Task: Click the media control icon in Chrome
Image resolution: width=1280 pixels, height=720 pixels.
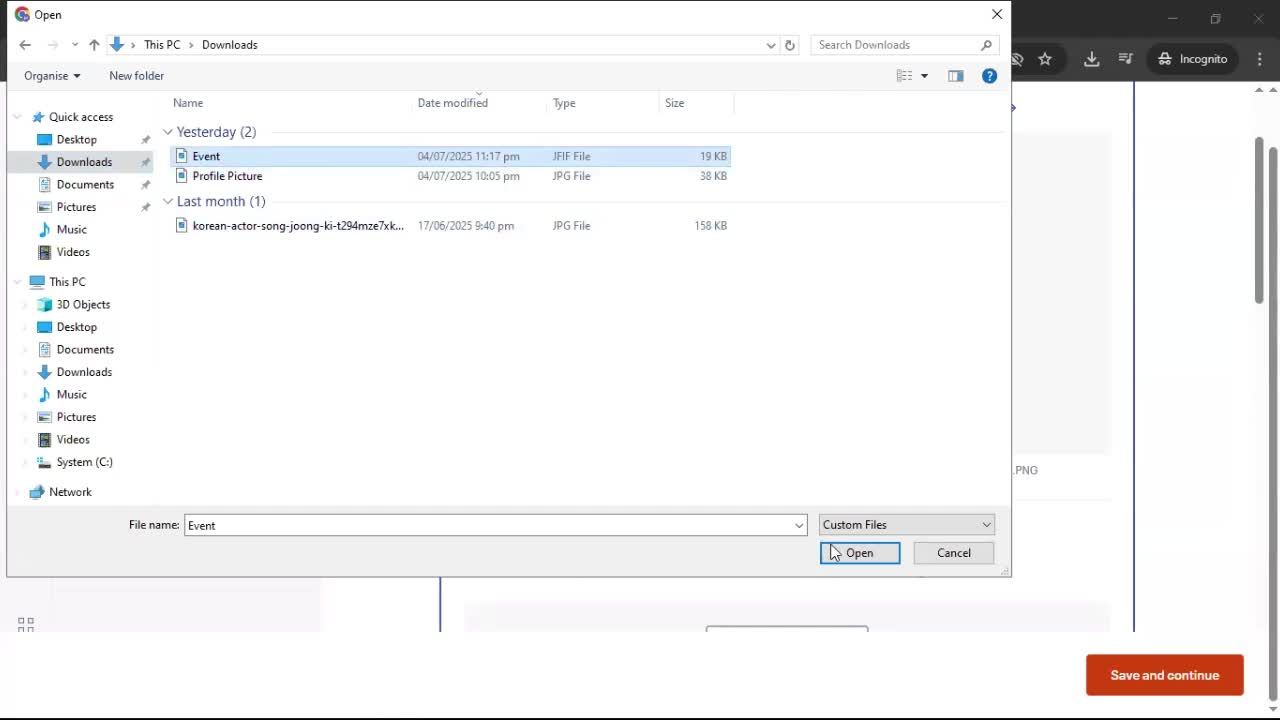Action: click(1125, 59)
